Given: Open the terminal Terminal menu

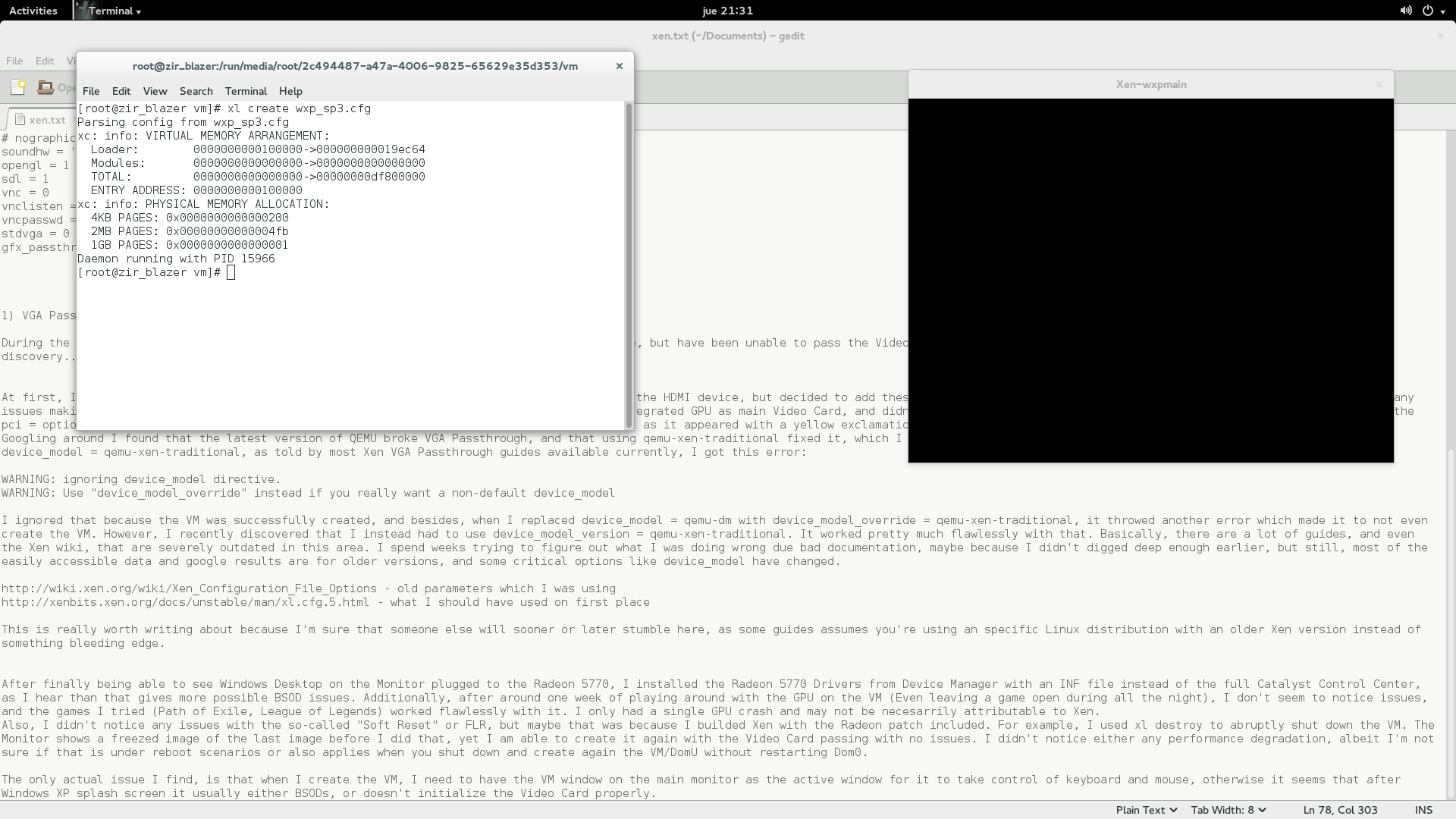Looking at the screenshot, I should pos(246,91).
